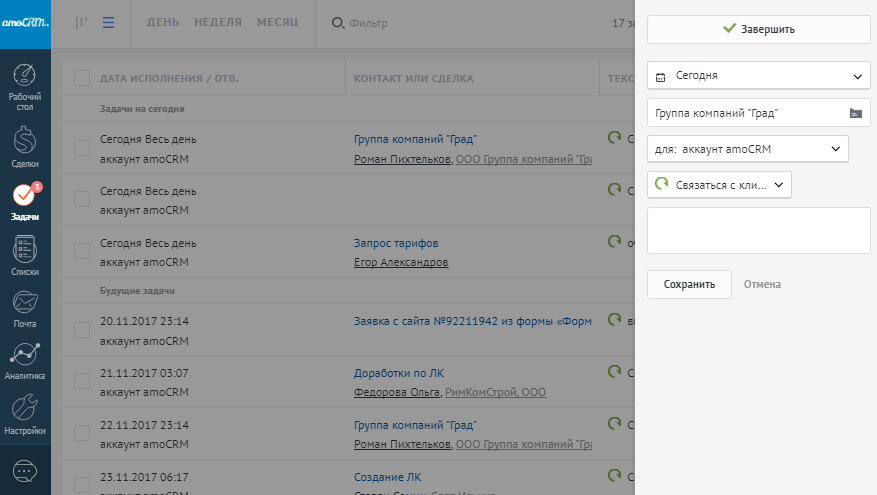Switch to list view icon
Viewport: 877px width, 495px height.
[109, 23]
